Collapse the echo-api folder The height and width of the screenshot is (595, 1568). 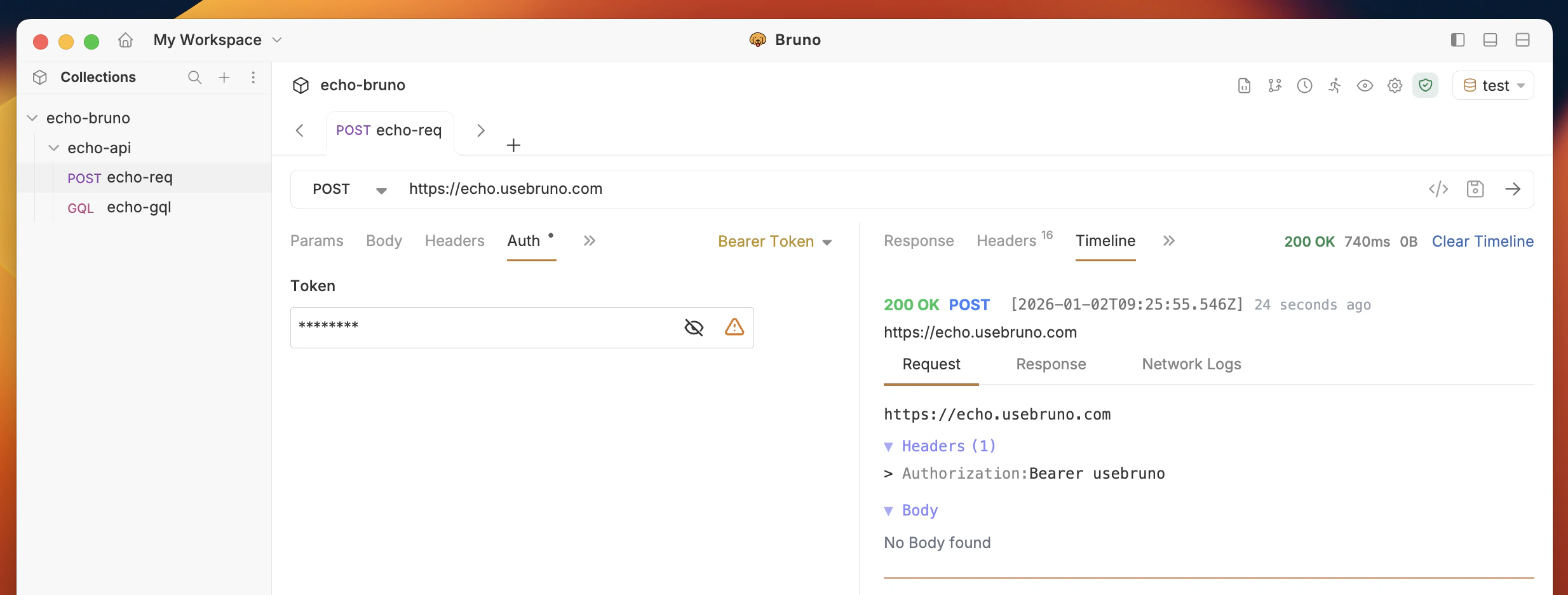[x=54, y=148]
